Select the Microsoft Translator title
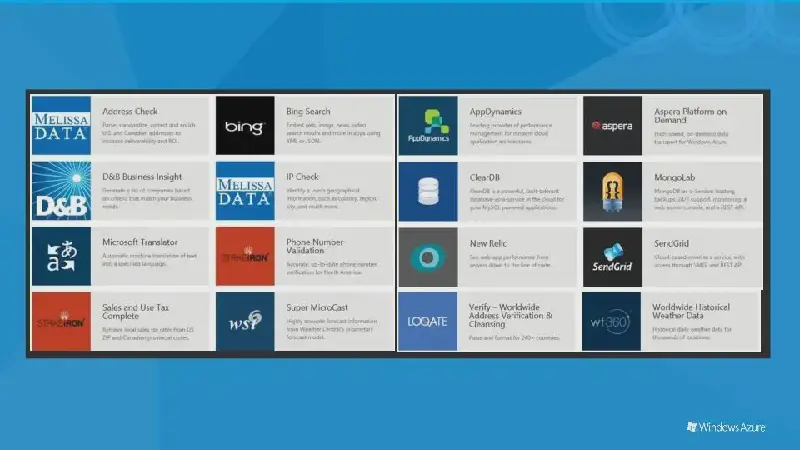The height and width of the screenshot is (450, 800). (140, 242)
